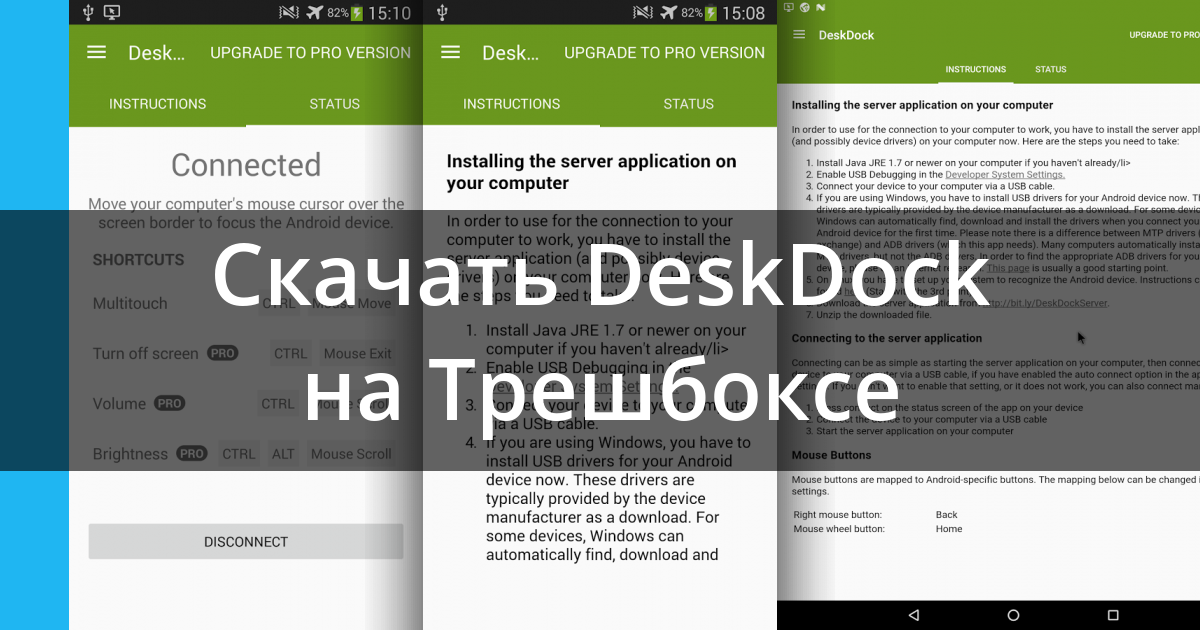The height and width of the screenshot is (630, 1200).
Task: Tap PRO badge next to Brightness
Action: [x=191, y=453]
